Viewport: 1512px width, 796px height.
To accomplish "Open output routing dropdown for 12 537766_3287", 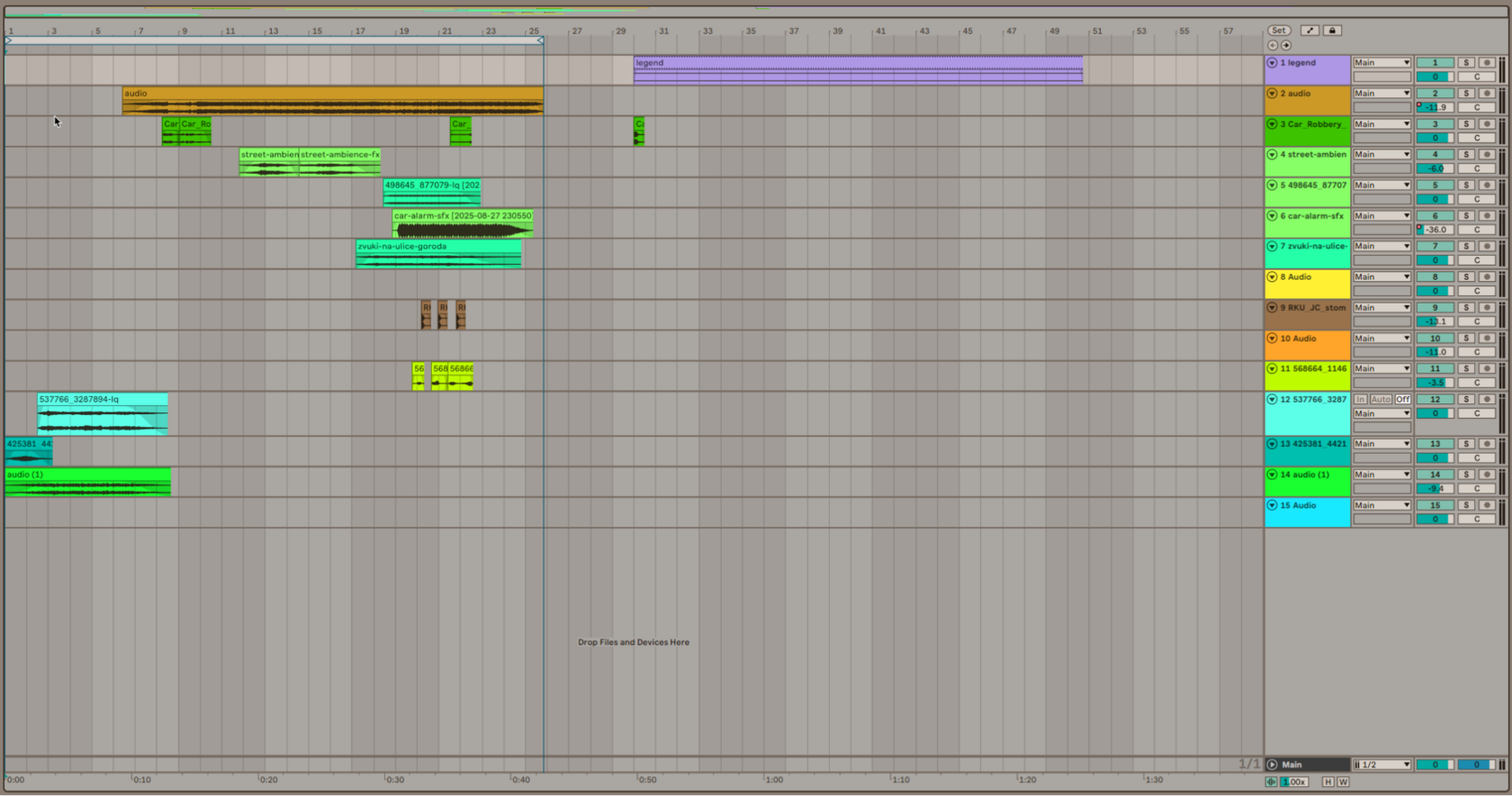I will click(x=1381, y=414).
